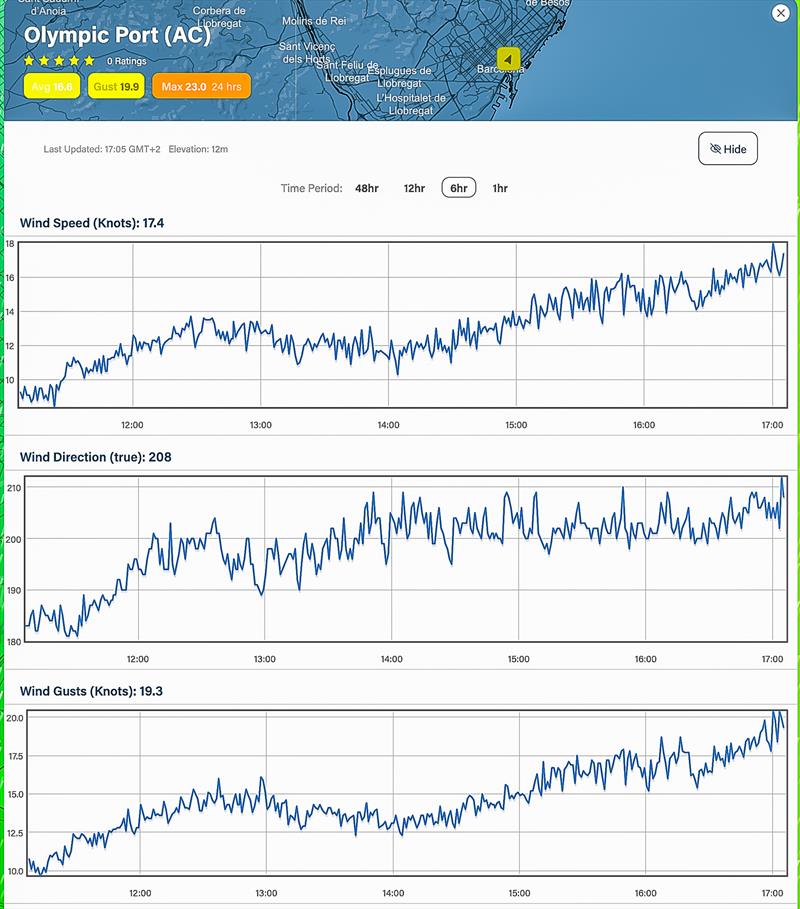Click the 17:00 tick under Wind Speed chart
This screenshot has width=800, height=909.
tap(772, 425)
